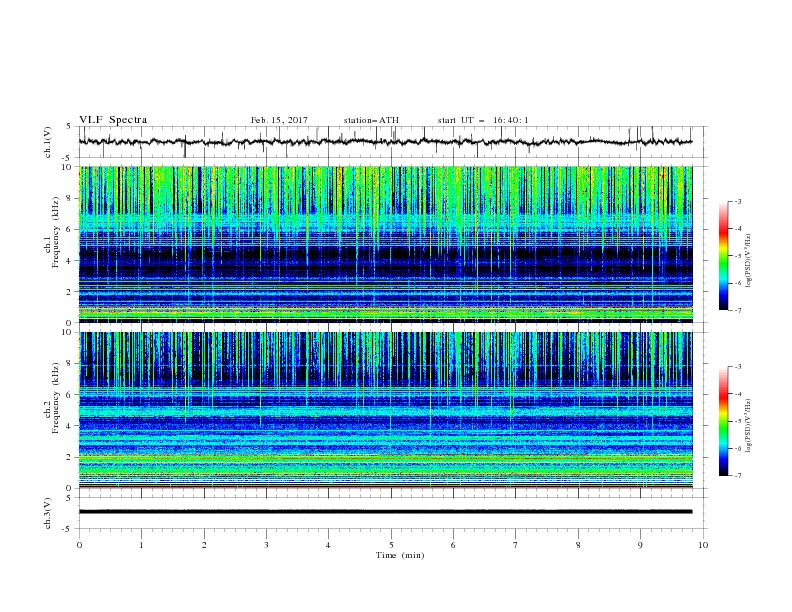
Task: Click the ch.1 voltage waveform trace
Action: 386,142
